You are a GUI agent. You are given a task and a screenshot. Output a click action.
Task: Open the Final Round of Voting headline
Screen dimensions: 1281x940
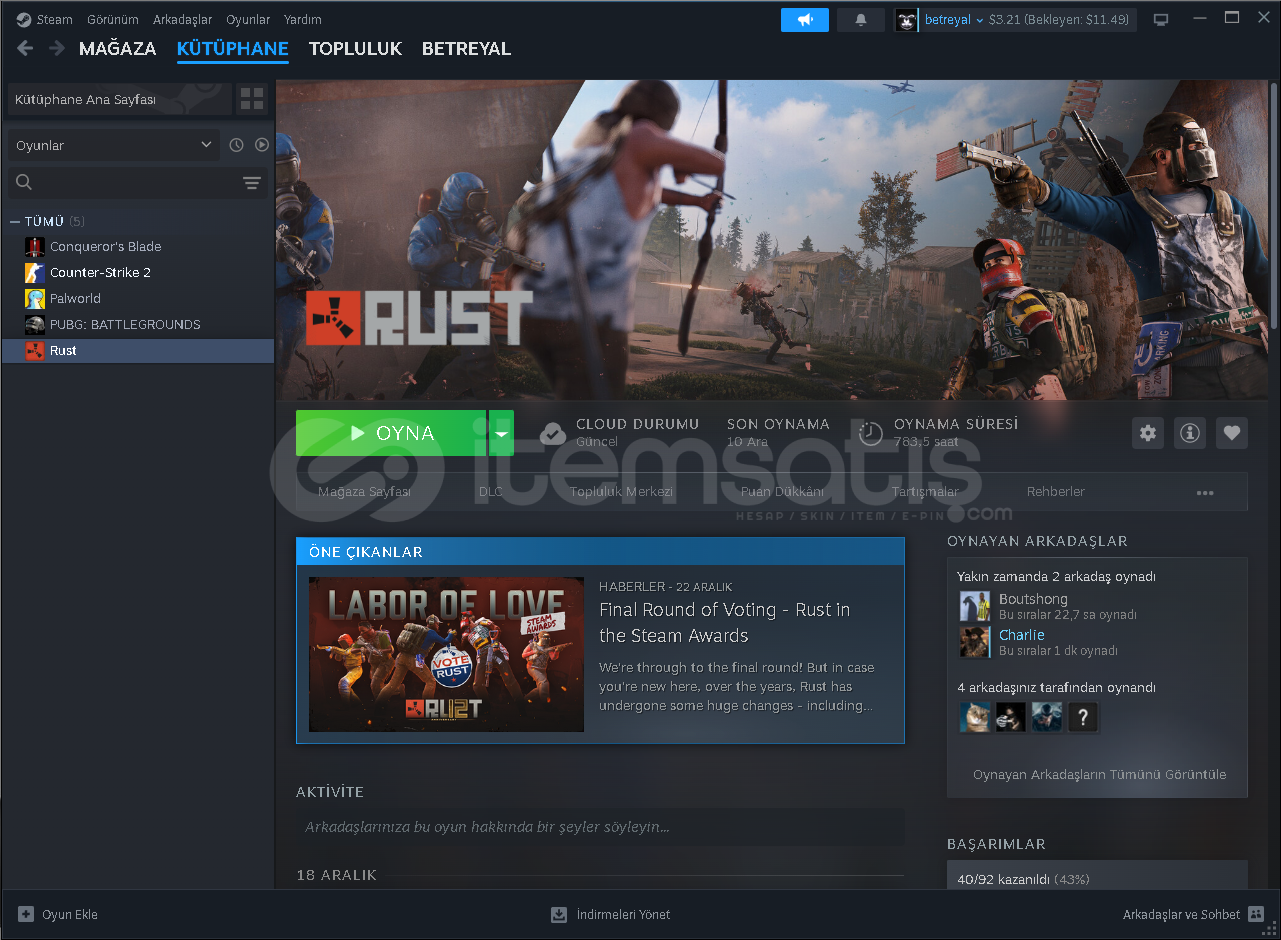(x=725, y=623)
